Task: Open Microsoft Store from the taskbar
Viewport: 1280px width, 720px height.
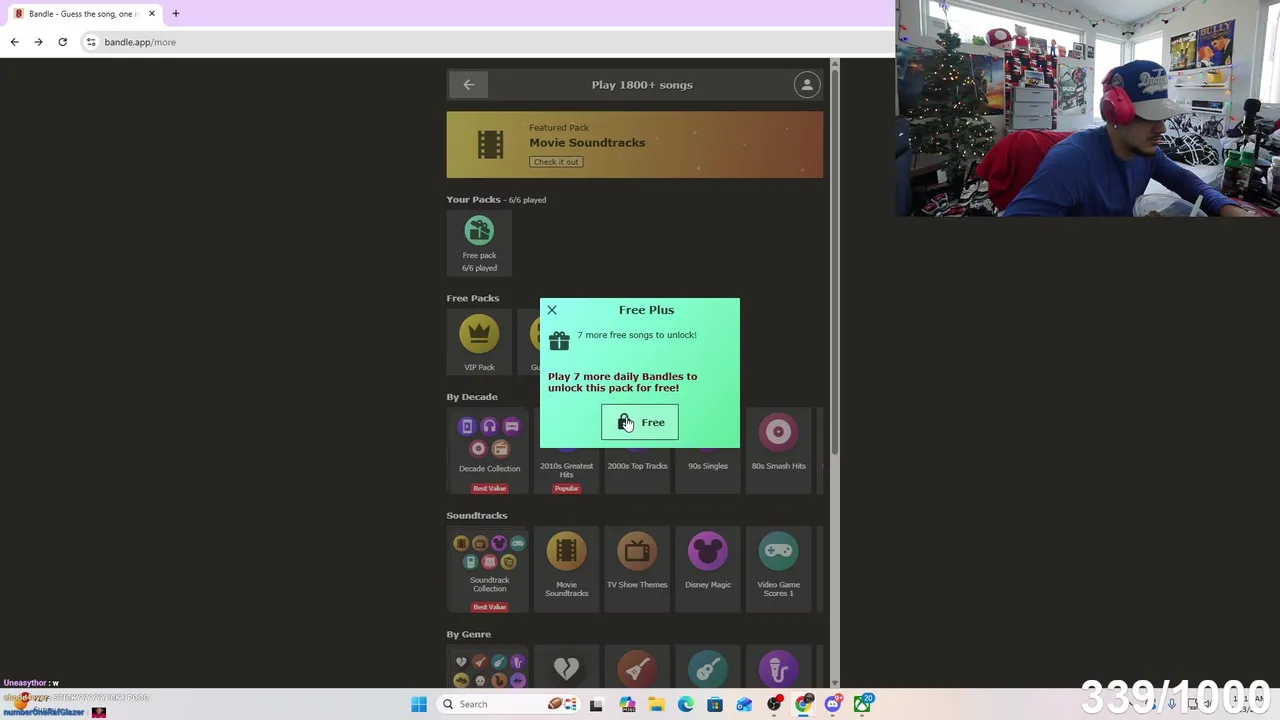Action: pyautogui.click(x=715, y=704)
